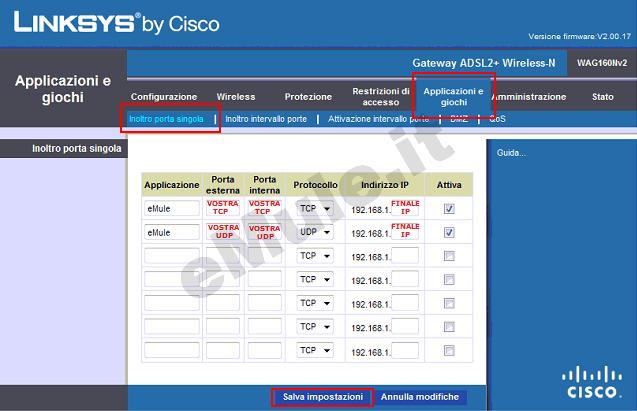Click the 'Porta esterna' column header
This screenshot has height=411, width=637.
(223, 185)
